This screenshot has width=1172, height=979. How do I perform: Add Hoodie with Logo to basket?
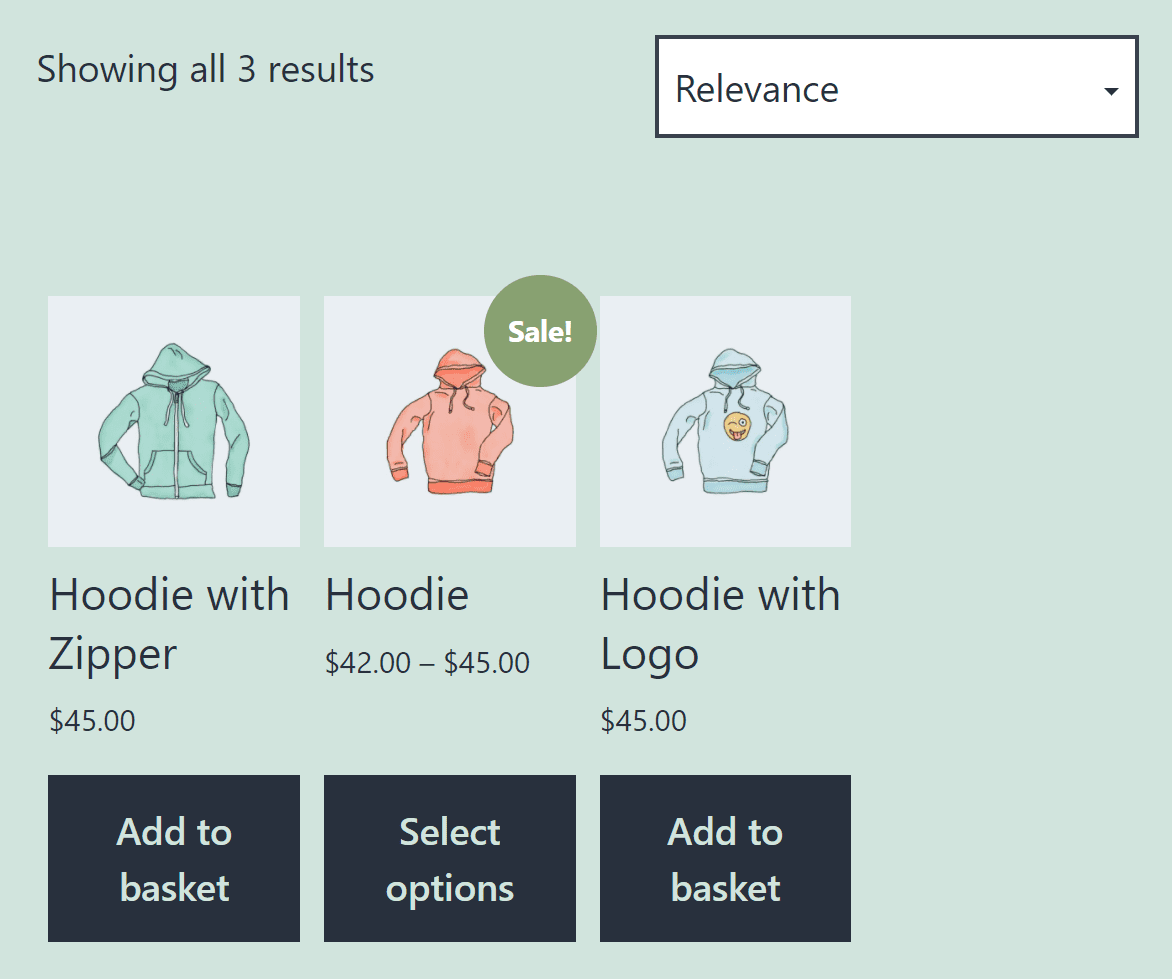click(725, 858)
